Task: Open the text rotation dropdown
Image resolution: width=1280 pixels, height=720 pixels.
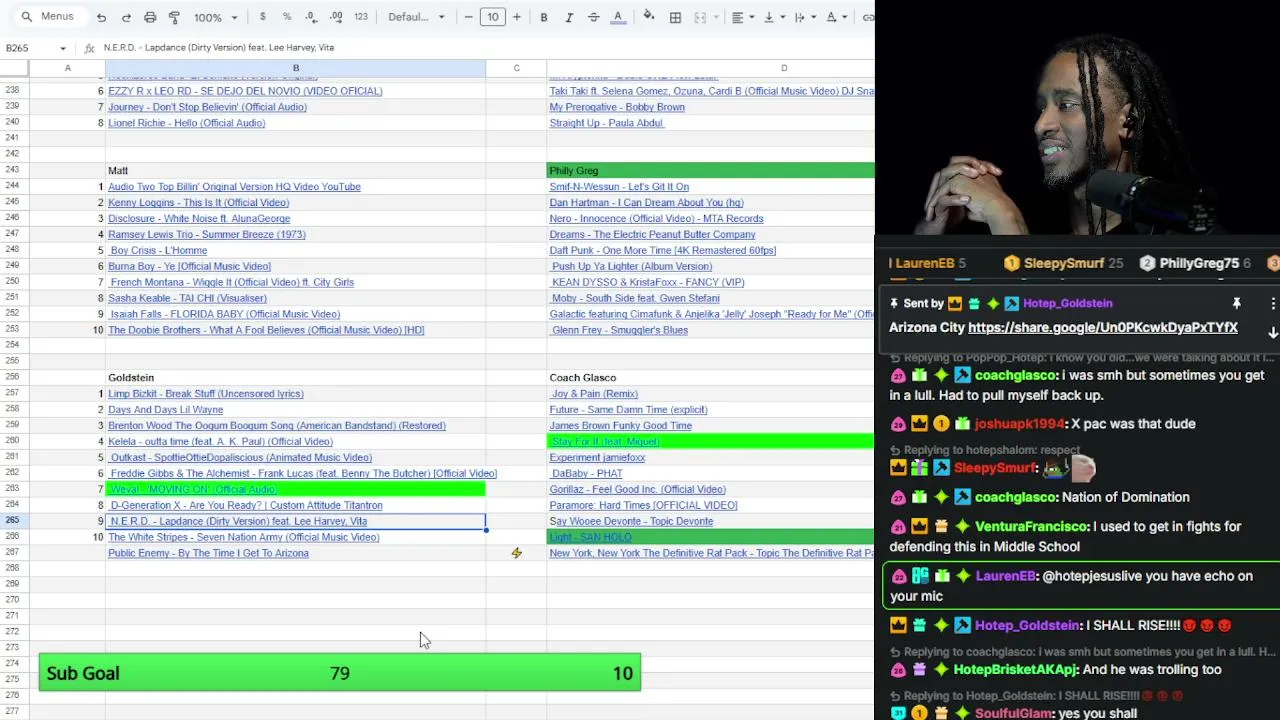Action: 836,17
